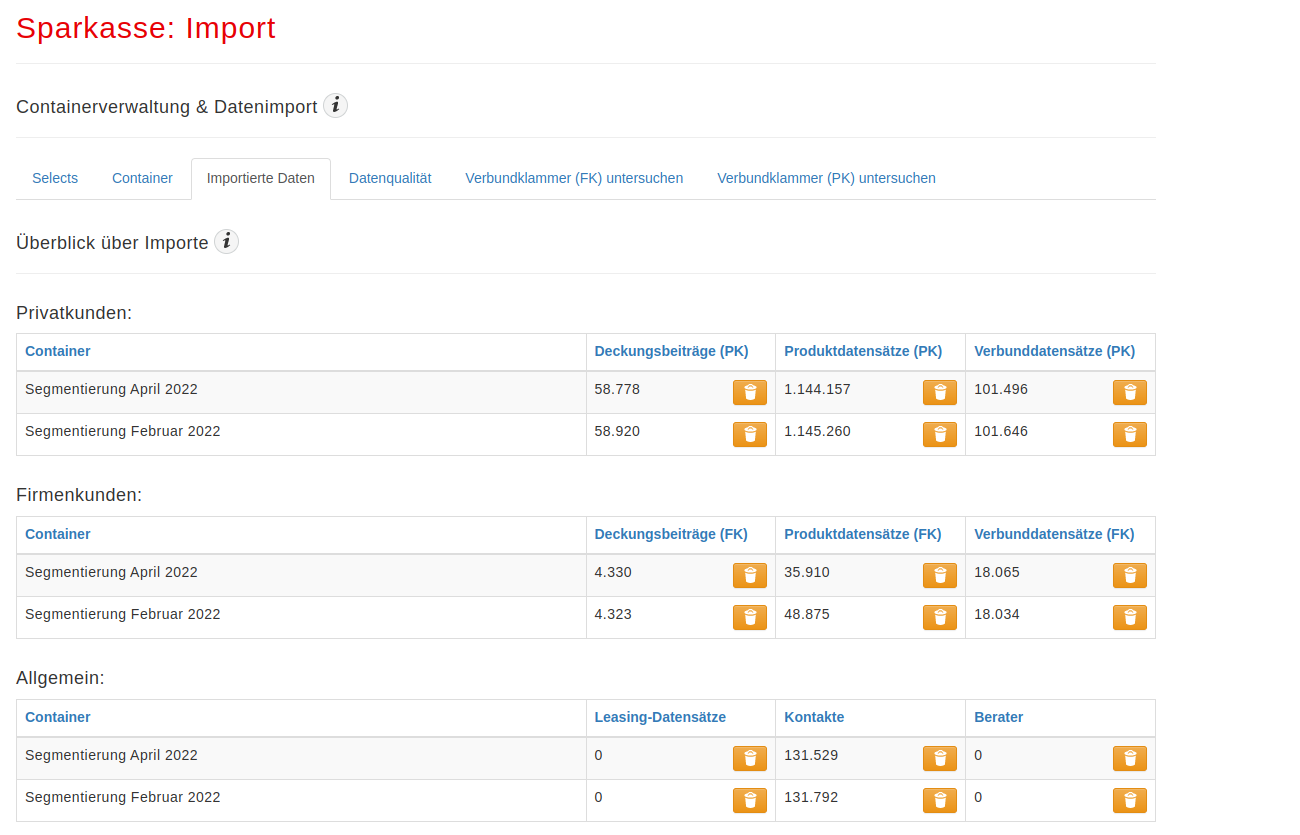Image resolution: width=1300 pixels, height=835 pixels.
Task: Switch to the Selects tab
Action: click(55, 178)
